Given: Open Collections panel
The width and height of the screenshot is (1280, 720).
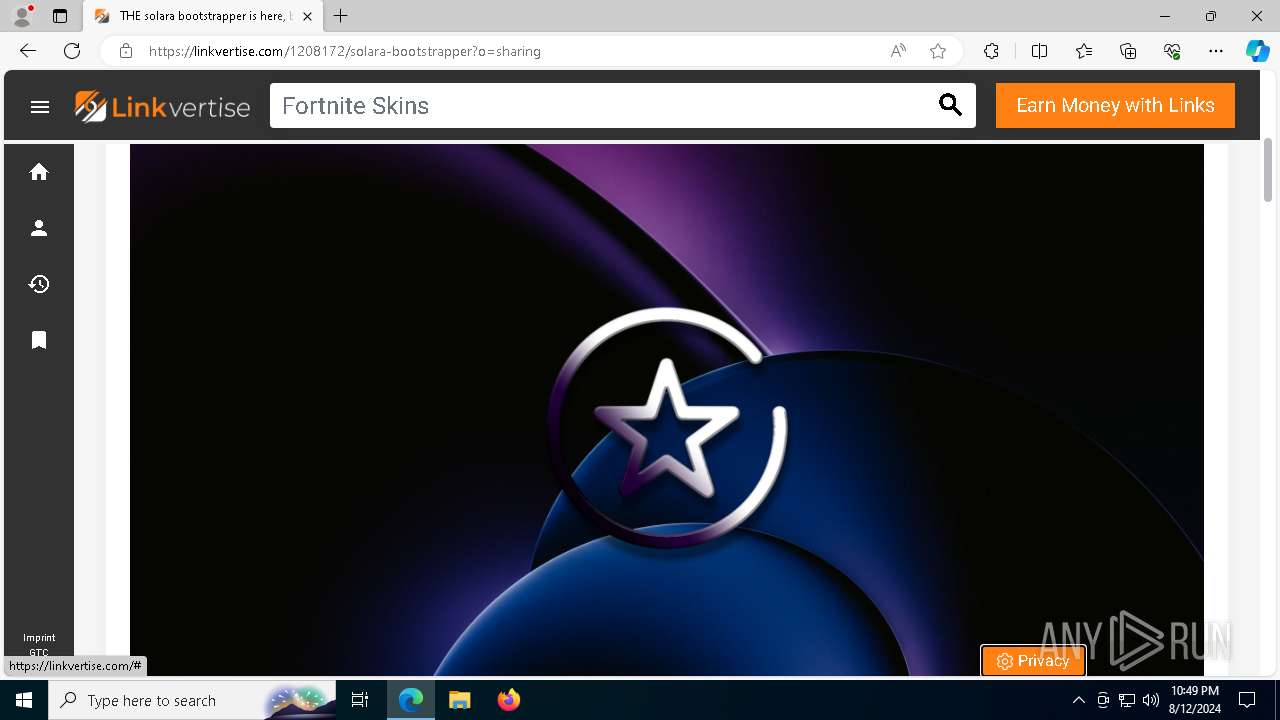Looking at the screenshot, I should [1128, 51].
